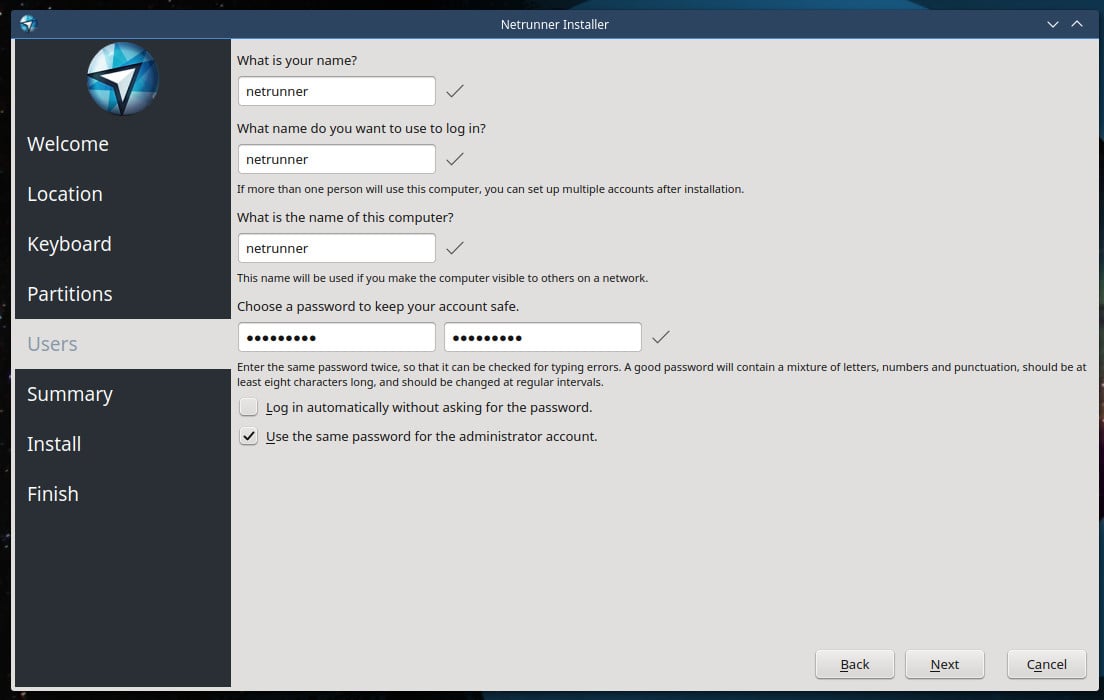Click the first password field
The image size is (1104, 700).
(336, 337)
